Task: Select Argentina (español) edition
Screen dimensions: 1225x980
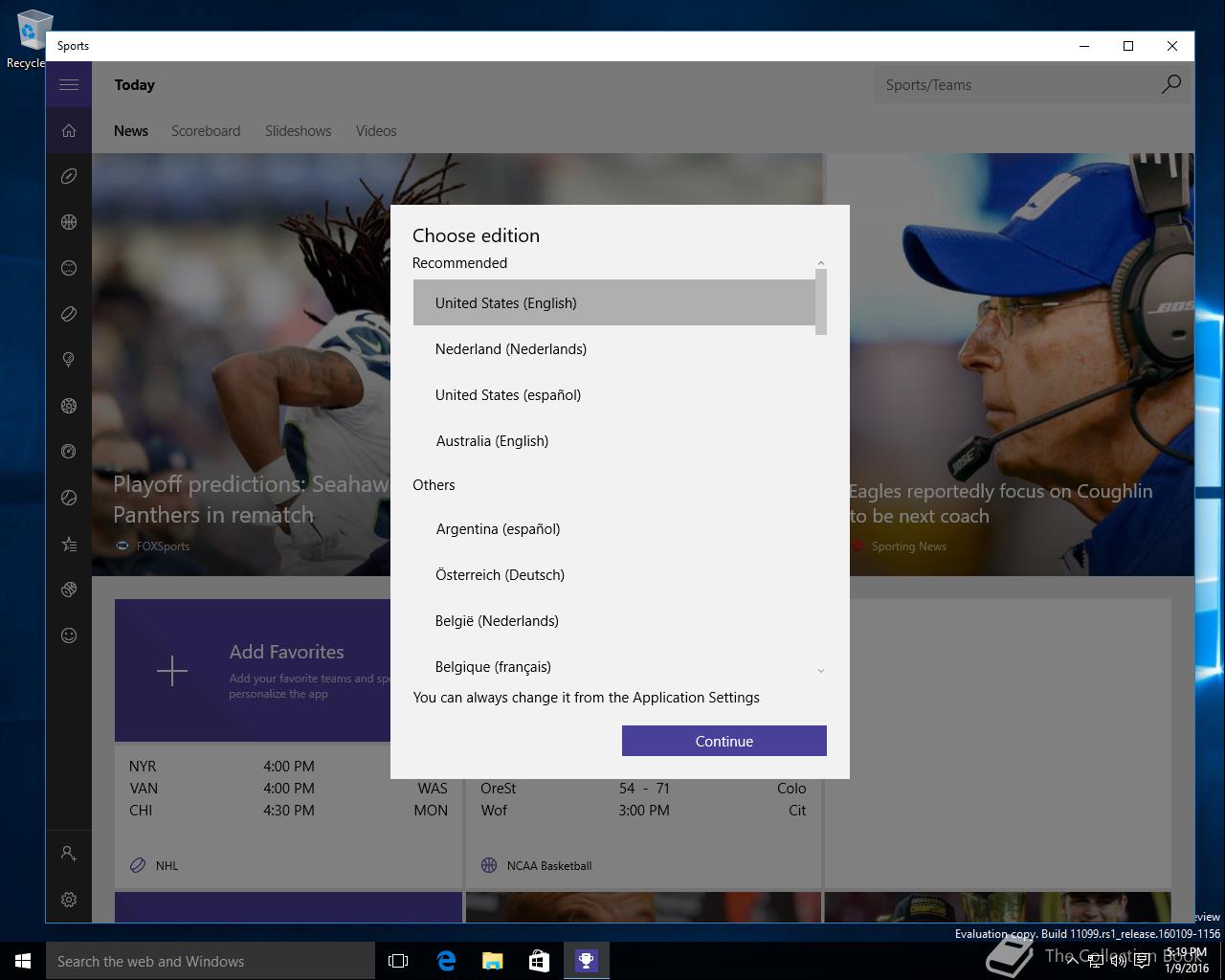Action: click(614, 528)
